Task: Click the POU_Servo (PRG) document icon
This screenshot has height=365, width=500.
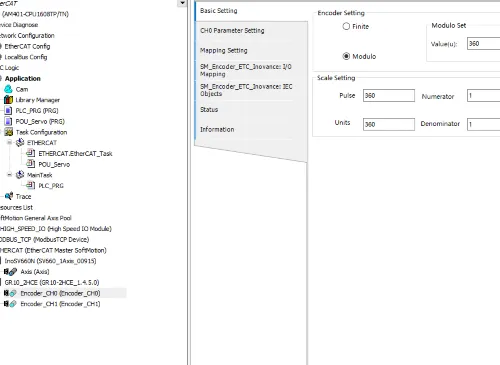Action: coord(8,121)
